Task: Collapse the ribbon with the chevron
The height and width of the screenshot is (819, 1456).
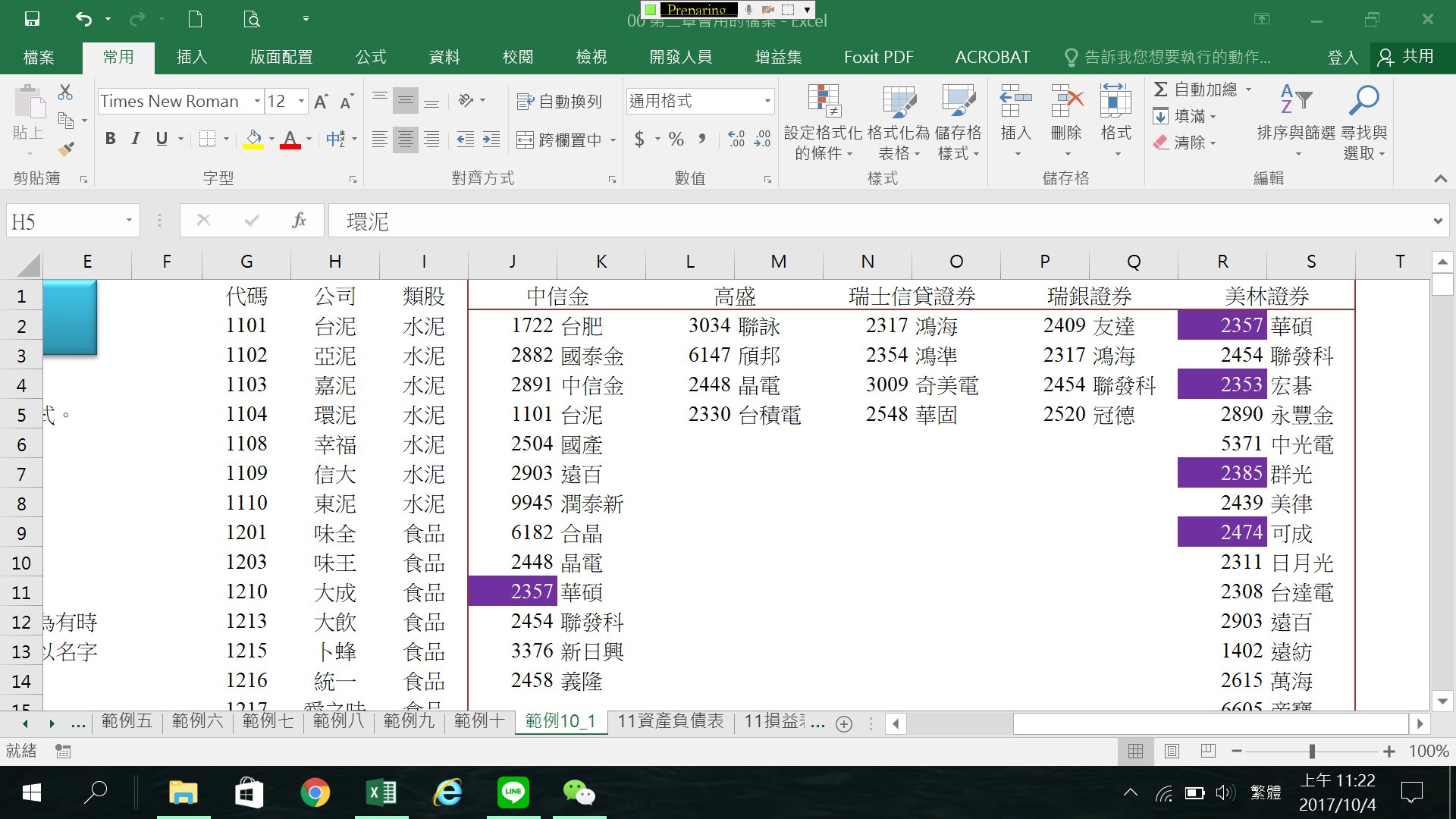Action: [1440, 179]
